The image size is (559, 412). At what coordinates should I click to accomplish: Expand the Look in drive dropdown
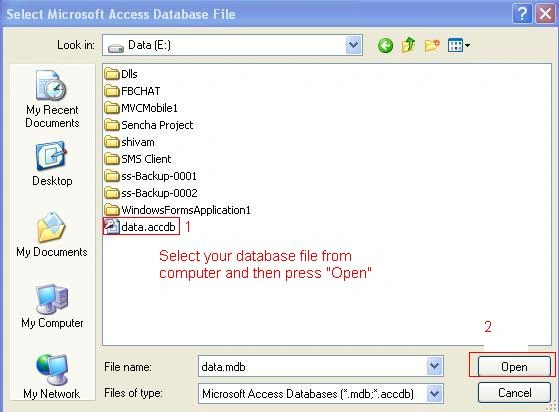[353, 45]
